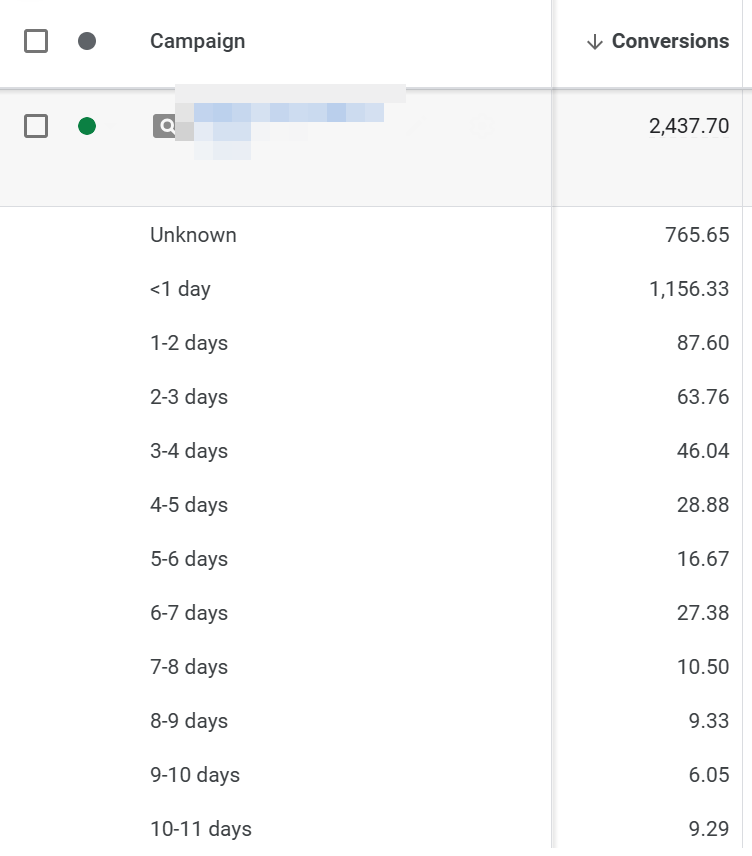Image resolution: width=752 pixels, height=856 pixels.
Task: Sort by the Campaign column header
Action: pos(197,41)
